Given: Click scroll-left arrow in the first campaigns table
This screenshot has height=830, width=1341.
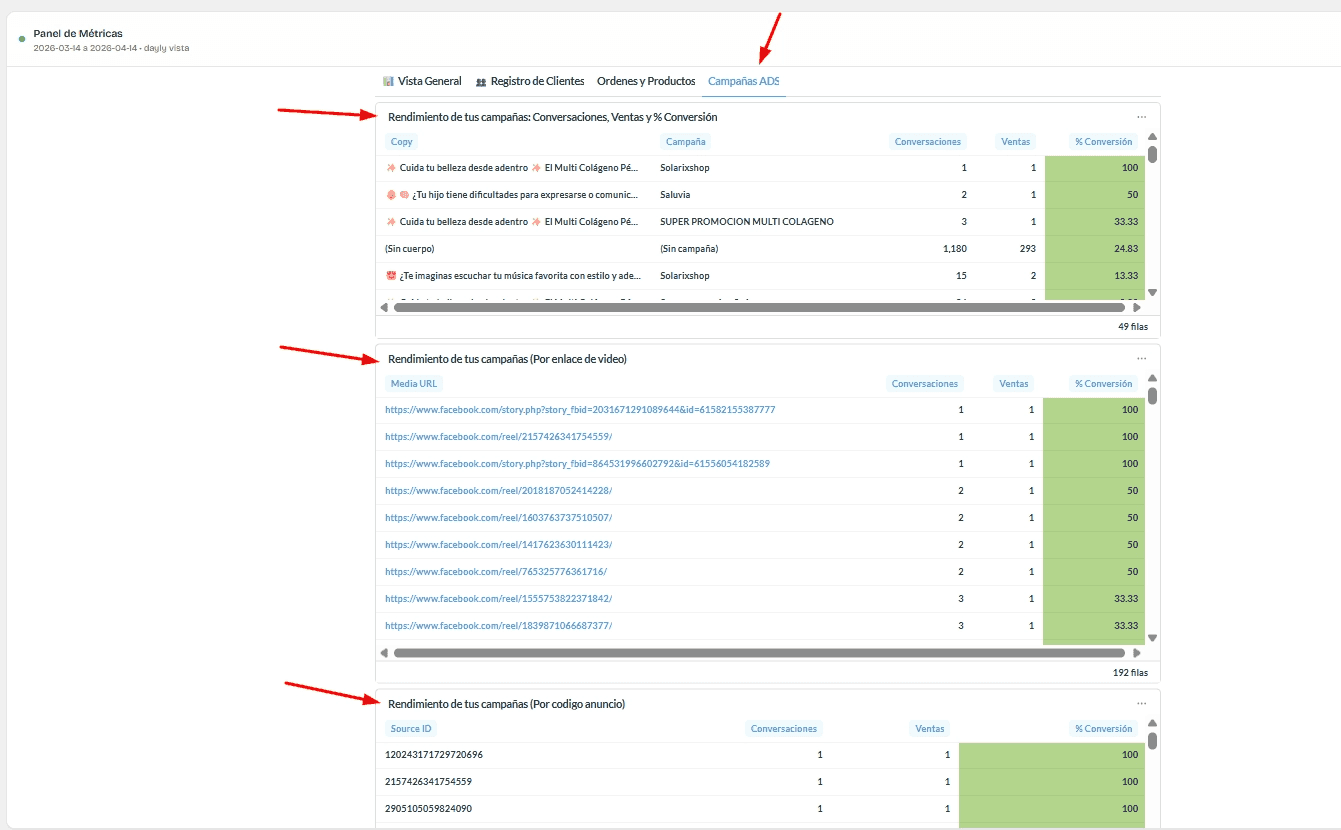Looking at the screenshot, I should click(x=384, y=308).
